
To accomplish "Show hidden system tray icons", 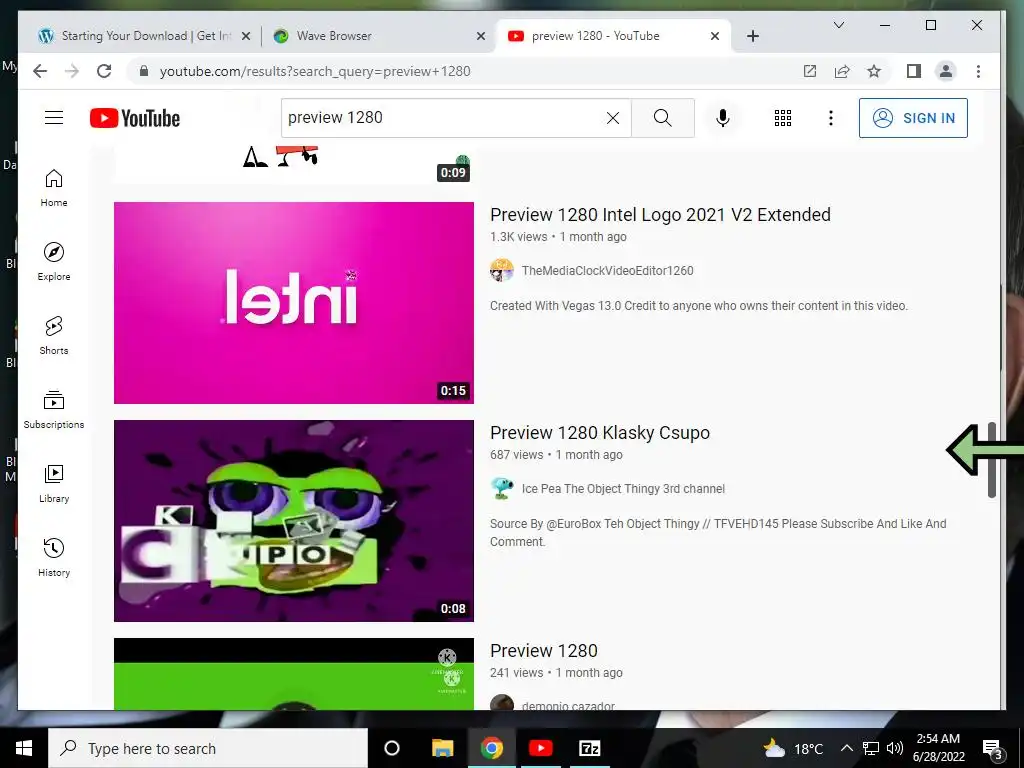I will point(846,748).
